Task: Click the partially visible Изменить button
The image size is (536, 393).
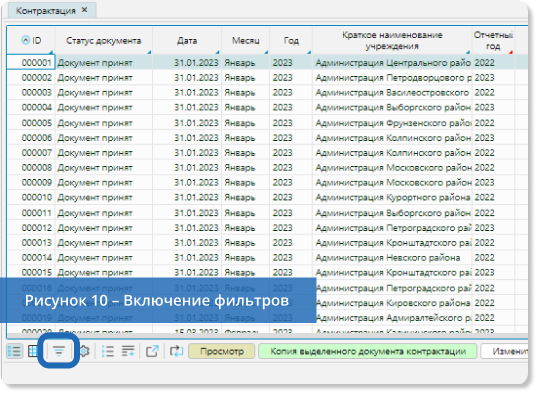Action: [x=505, y=351]
